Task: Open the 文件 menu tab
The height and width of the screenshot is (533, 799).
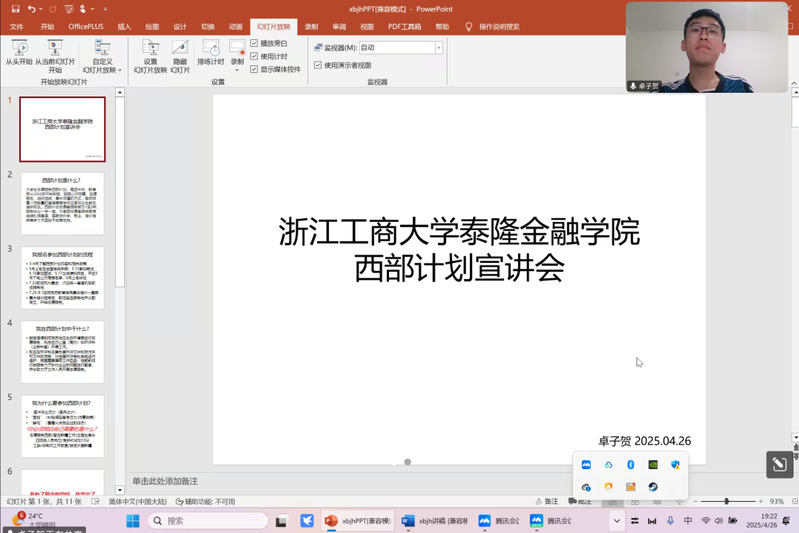Action: click(17, 27)
